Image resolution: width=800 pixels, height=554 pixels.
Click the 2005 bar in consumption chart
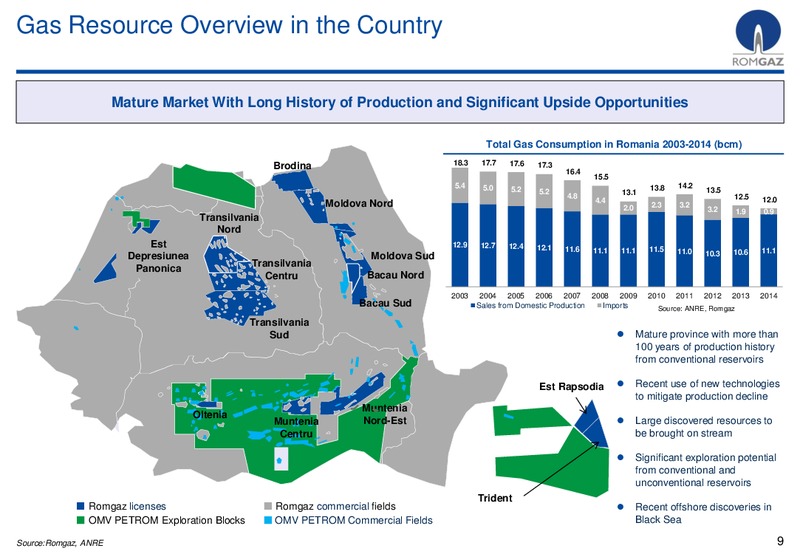(516, 229)
